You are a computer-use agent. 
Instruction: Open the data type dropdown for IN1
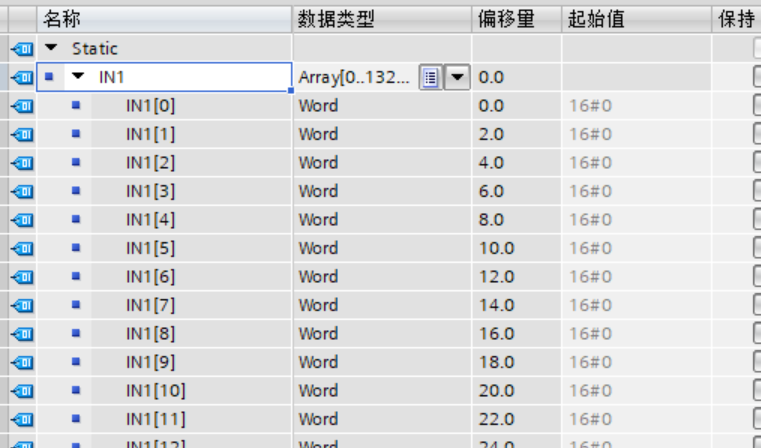click(456, 77)
